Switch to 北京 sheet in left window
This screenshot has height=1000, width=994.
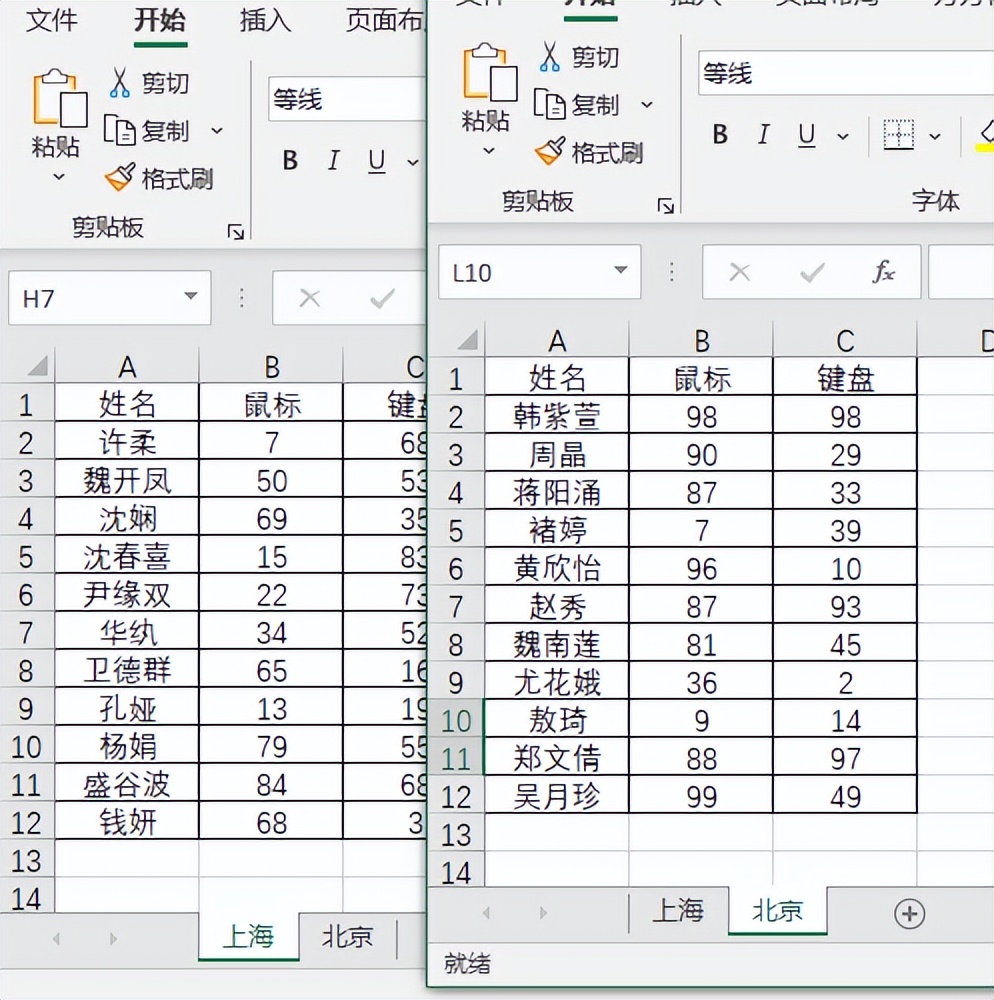click(x=347, y=937)
